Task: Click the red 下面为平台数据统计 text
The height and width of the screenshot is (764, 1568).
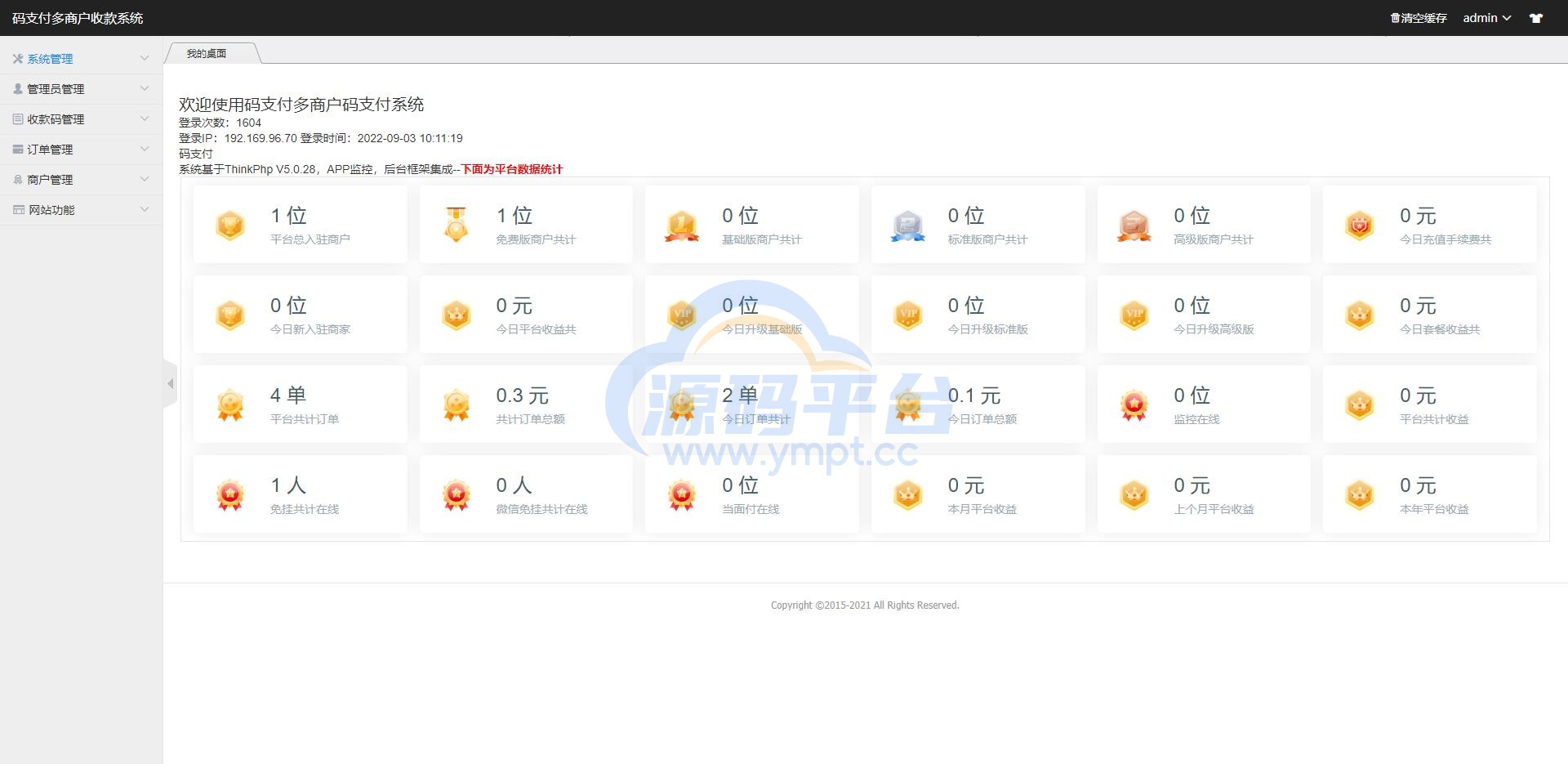Action: click(x=512, y=169)
